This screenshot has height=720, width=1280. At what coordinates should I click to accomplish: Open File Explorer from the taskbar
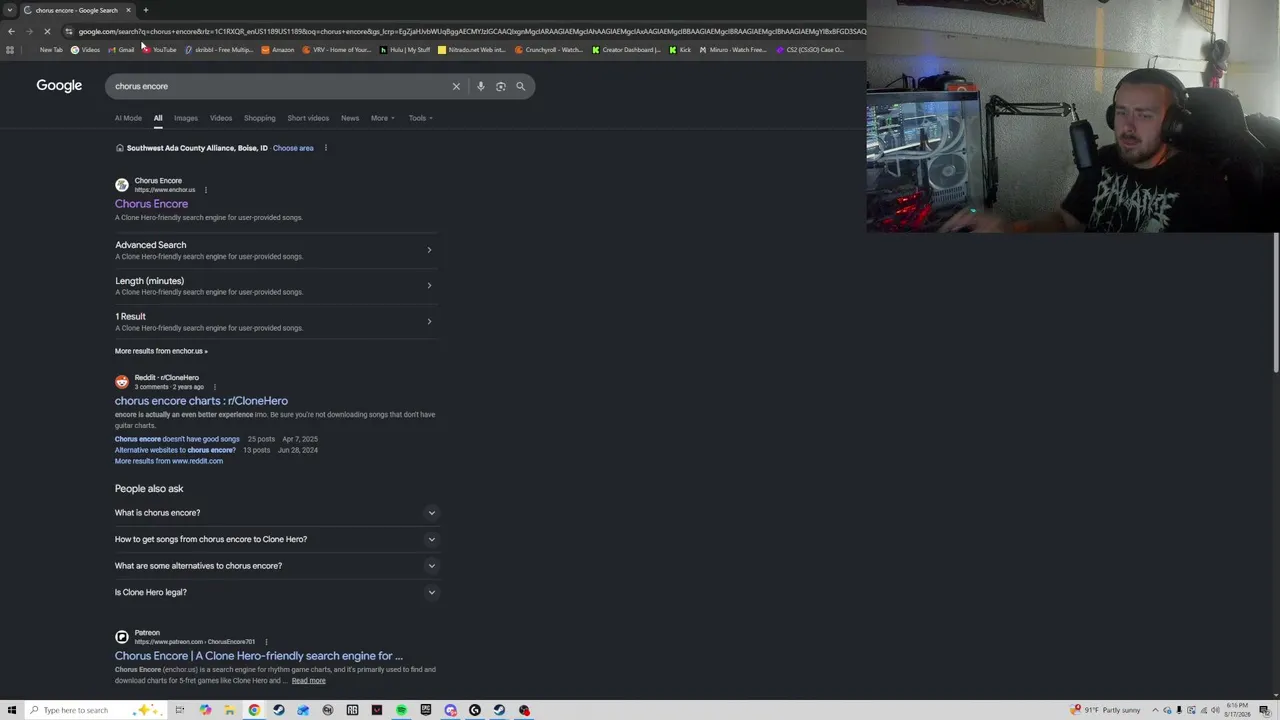[230, 710]
